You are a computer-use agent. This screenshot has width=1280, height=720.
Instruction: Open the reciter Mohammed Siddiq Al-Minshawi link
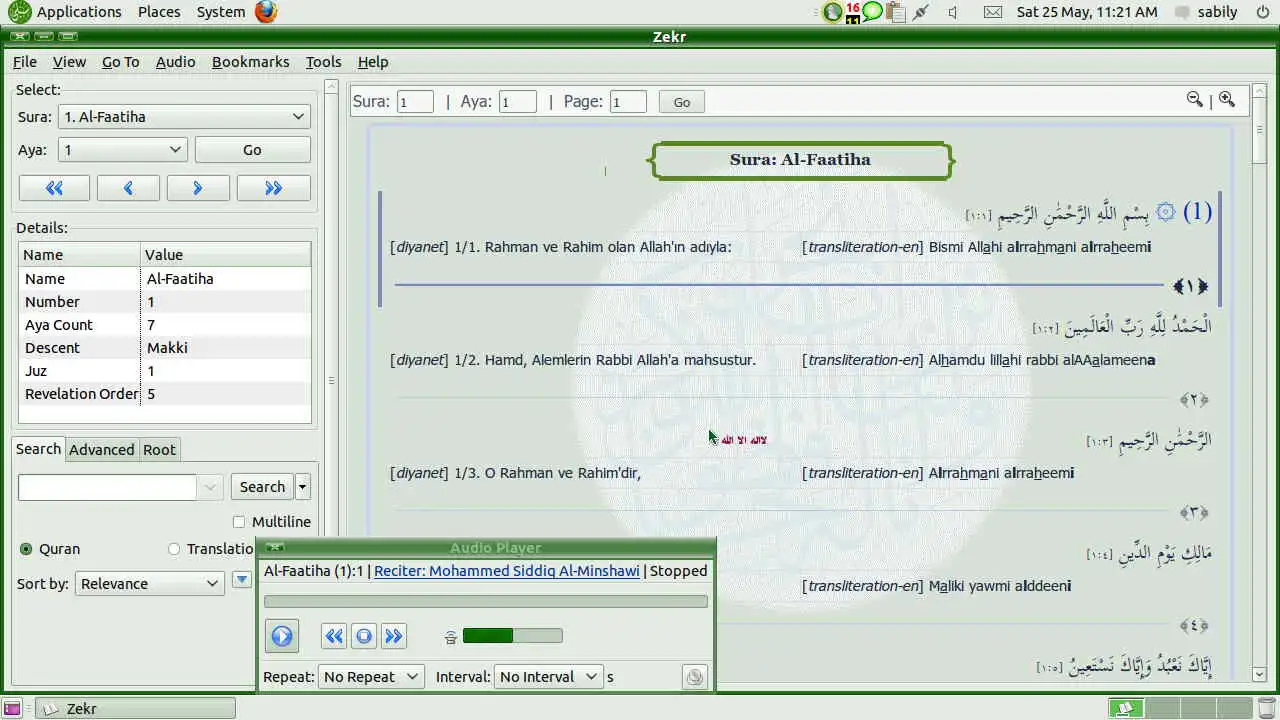[x=507, y=571]
